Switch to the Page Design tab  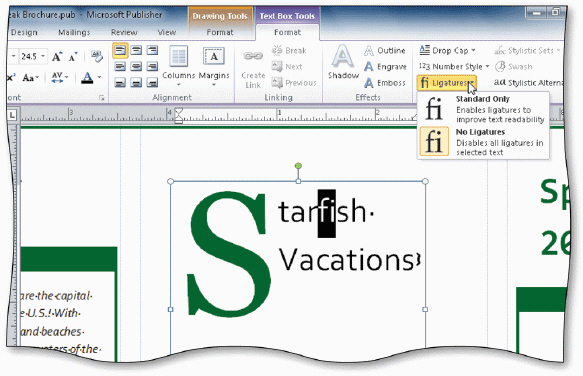click(23, 32)
